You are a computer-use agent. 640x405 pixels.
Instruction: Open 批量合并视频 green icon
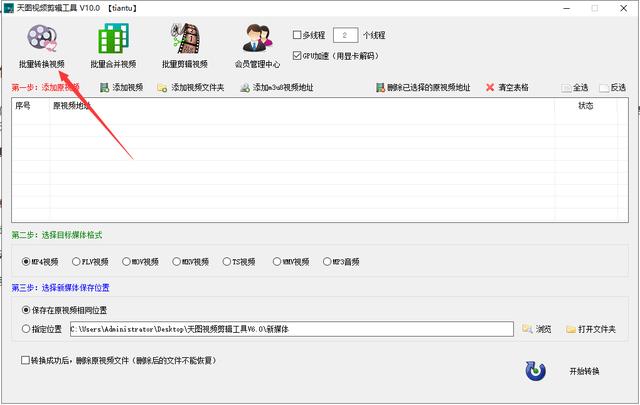113,38
